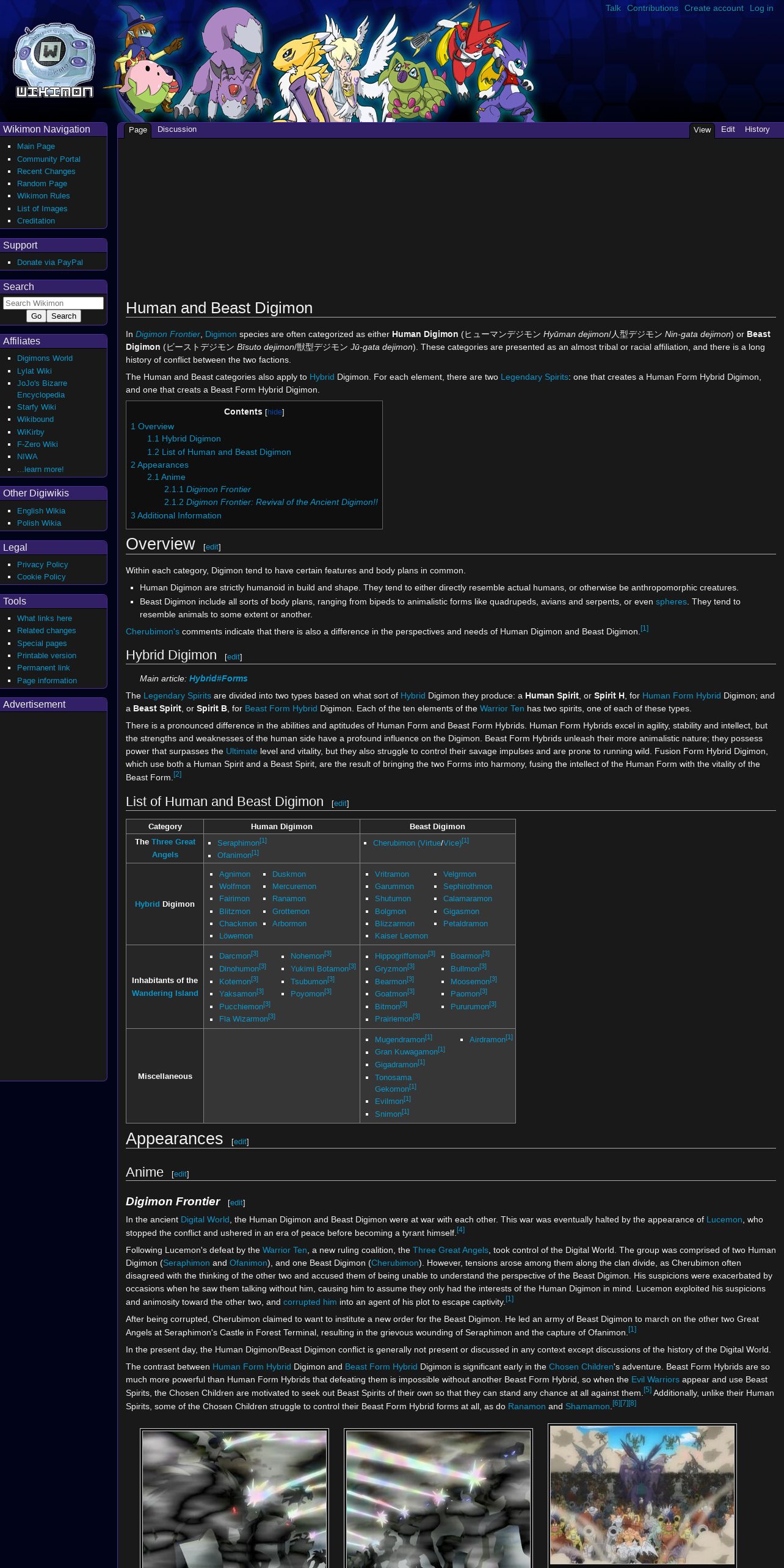
Task: Open the Evil Warriors link
Action: 655,1380
